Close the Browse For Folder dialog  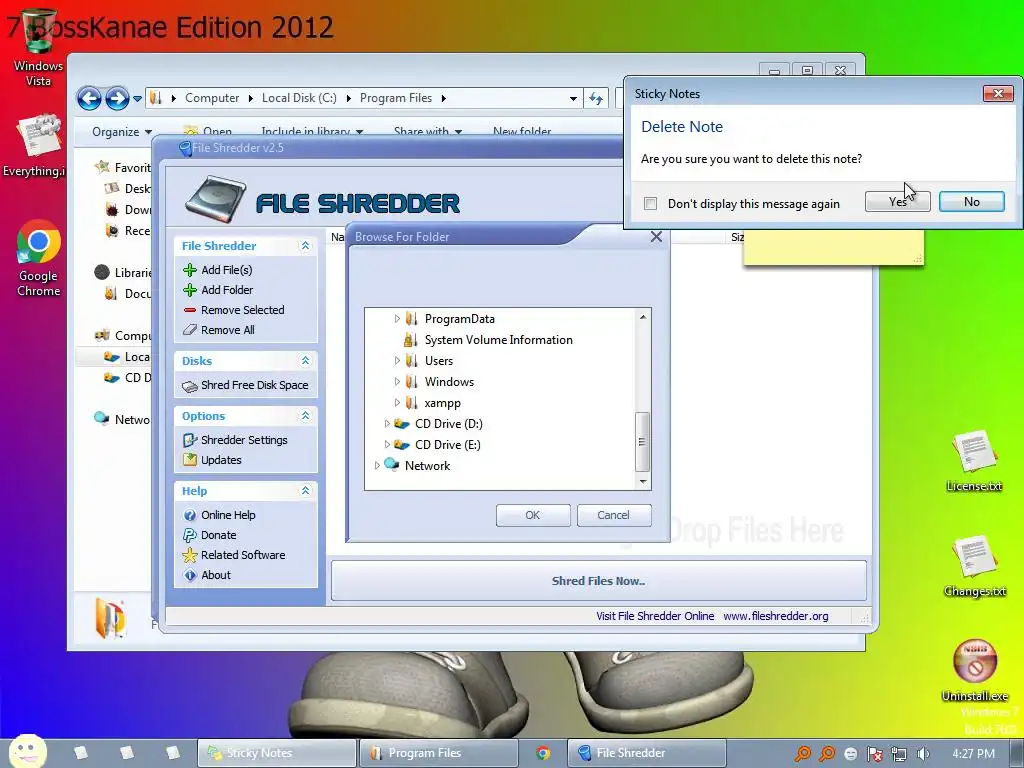656,237
